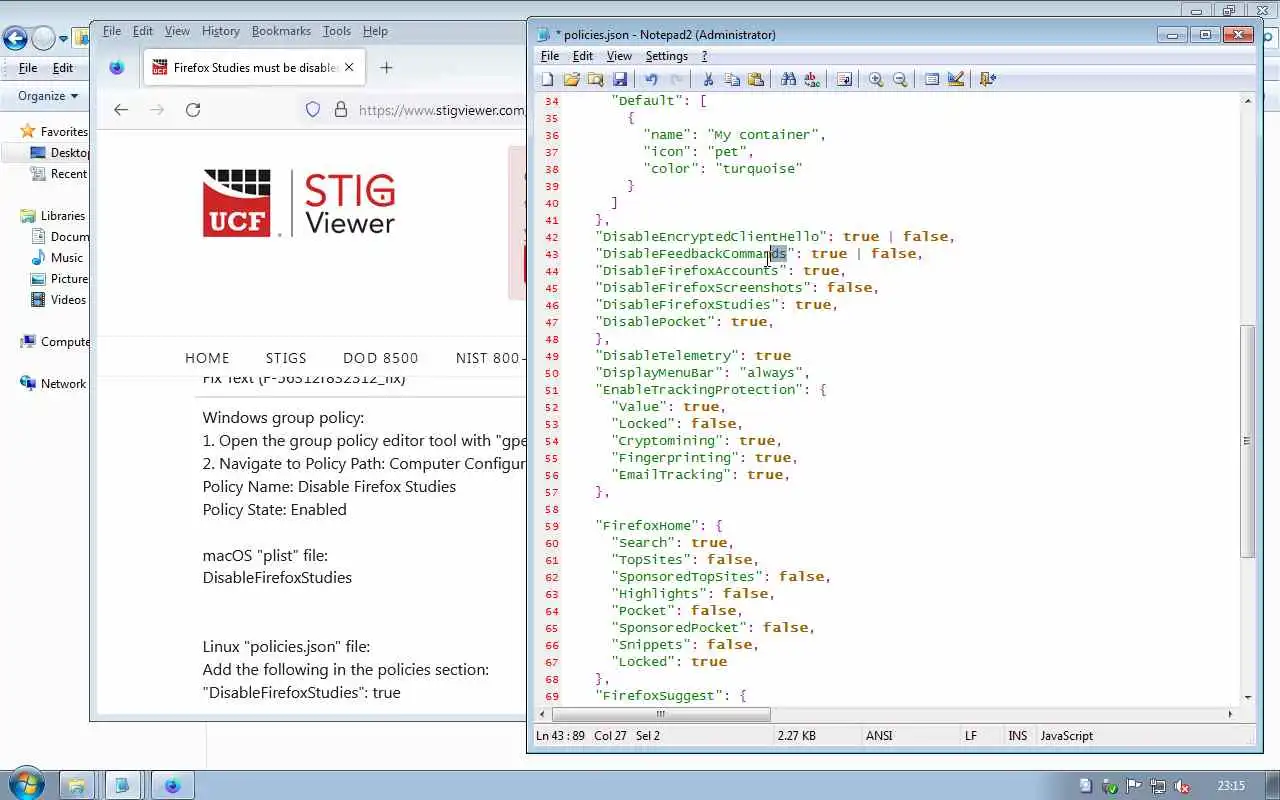Open Replace dialog from Notepad2 toolbar
Image resolution: width=1280 pixels, height=800 pixels.
[x=812, y=79]
